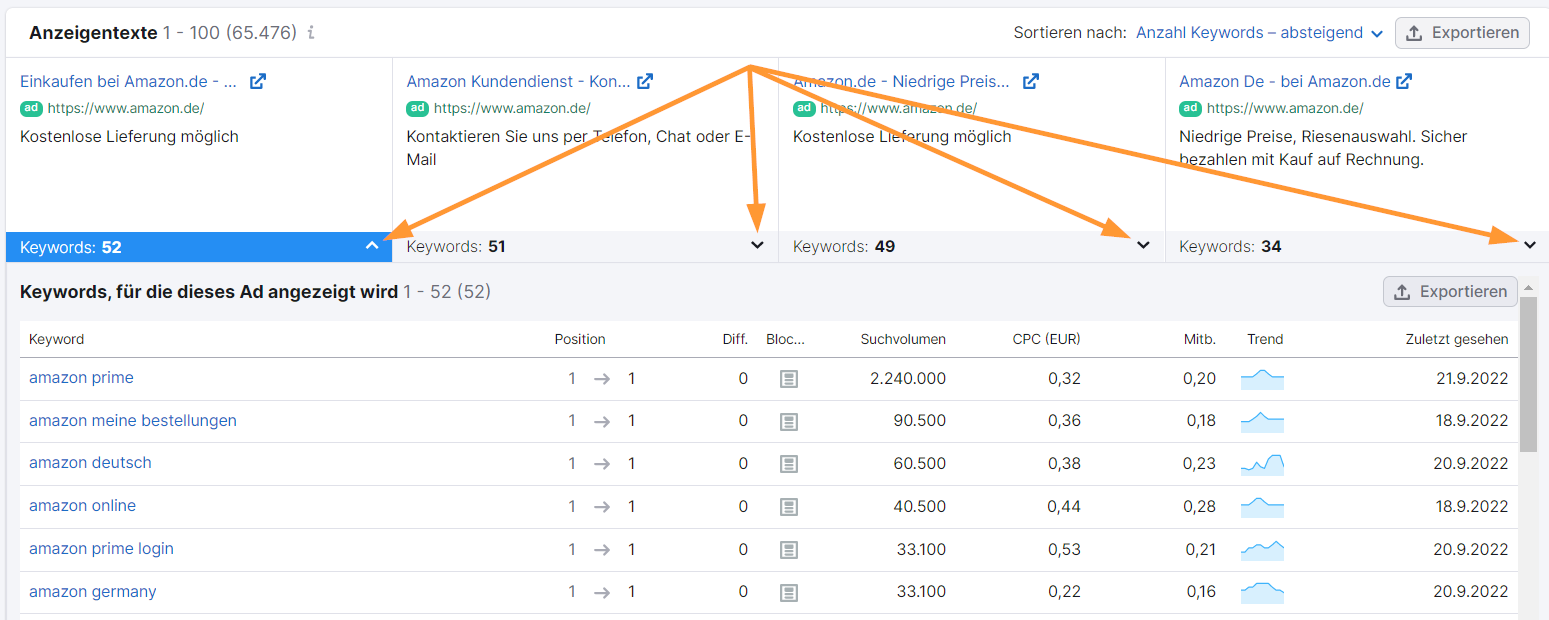Click the keywords list vertical scrollbar thumb
1549x620 pixels.
coord(1528,373)
